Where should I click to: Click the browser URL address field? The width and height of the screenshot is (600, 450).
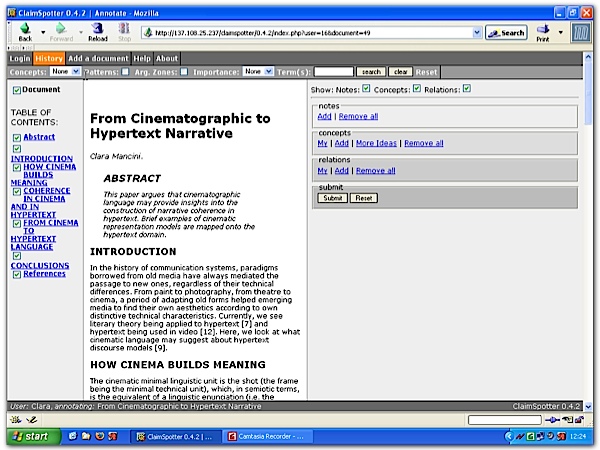coord(312,33)
